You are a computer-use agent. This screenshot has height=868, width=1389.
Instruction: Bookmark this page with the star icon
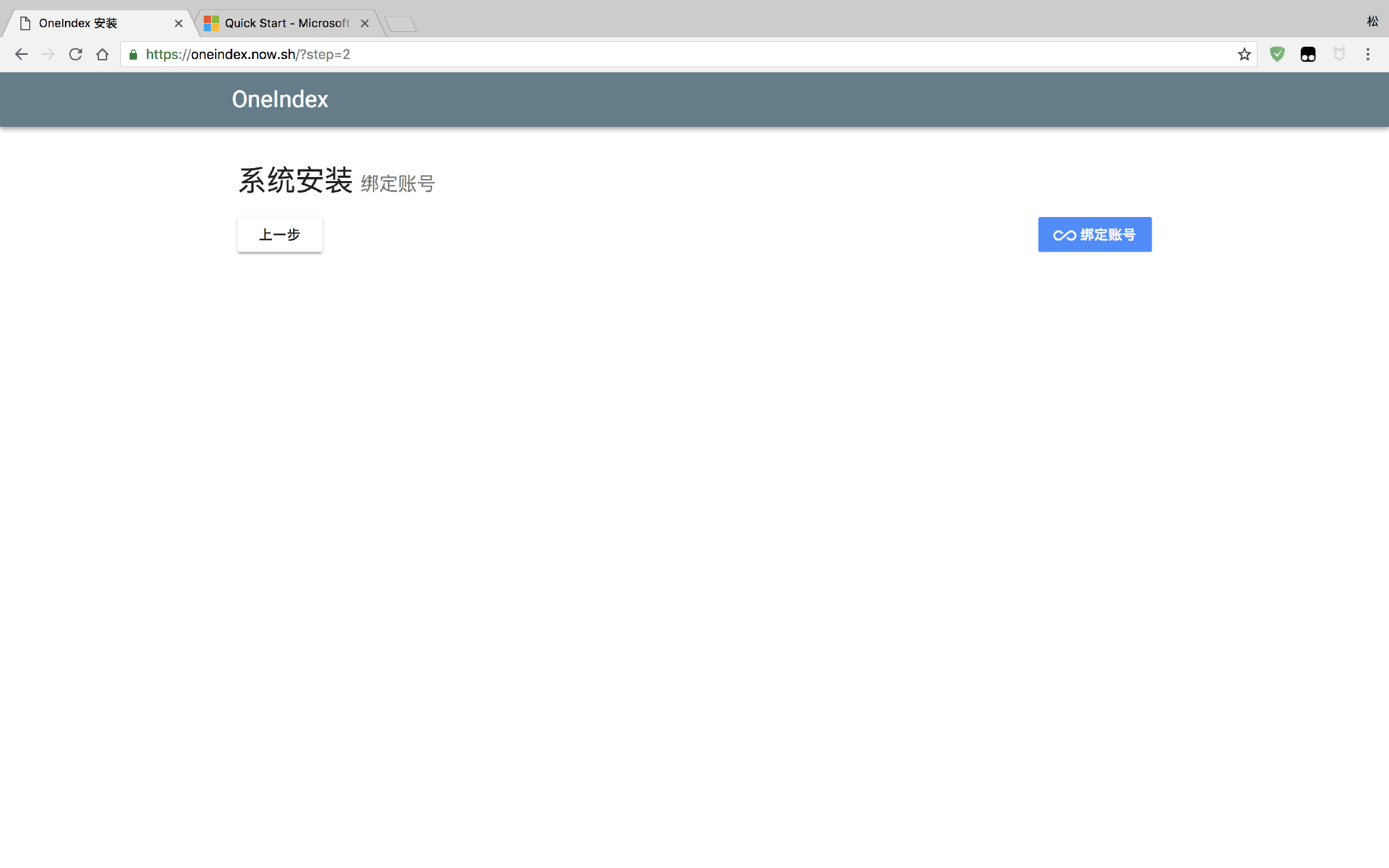pyautogui.click(x=1244, y=54)
